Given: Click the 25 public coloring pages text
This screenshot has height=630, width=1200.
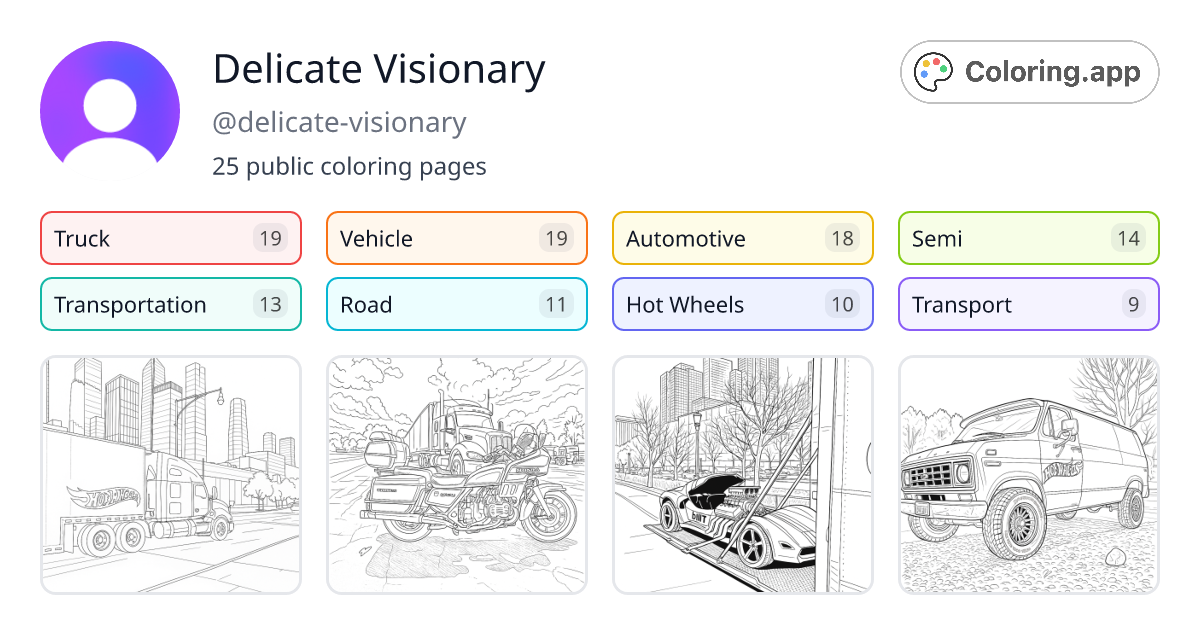Looking at the screenshot, I should tap(349, 166).
